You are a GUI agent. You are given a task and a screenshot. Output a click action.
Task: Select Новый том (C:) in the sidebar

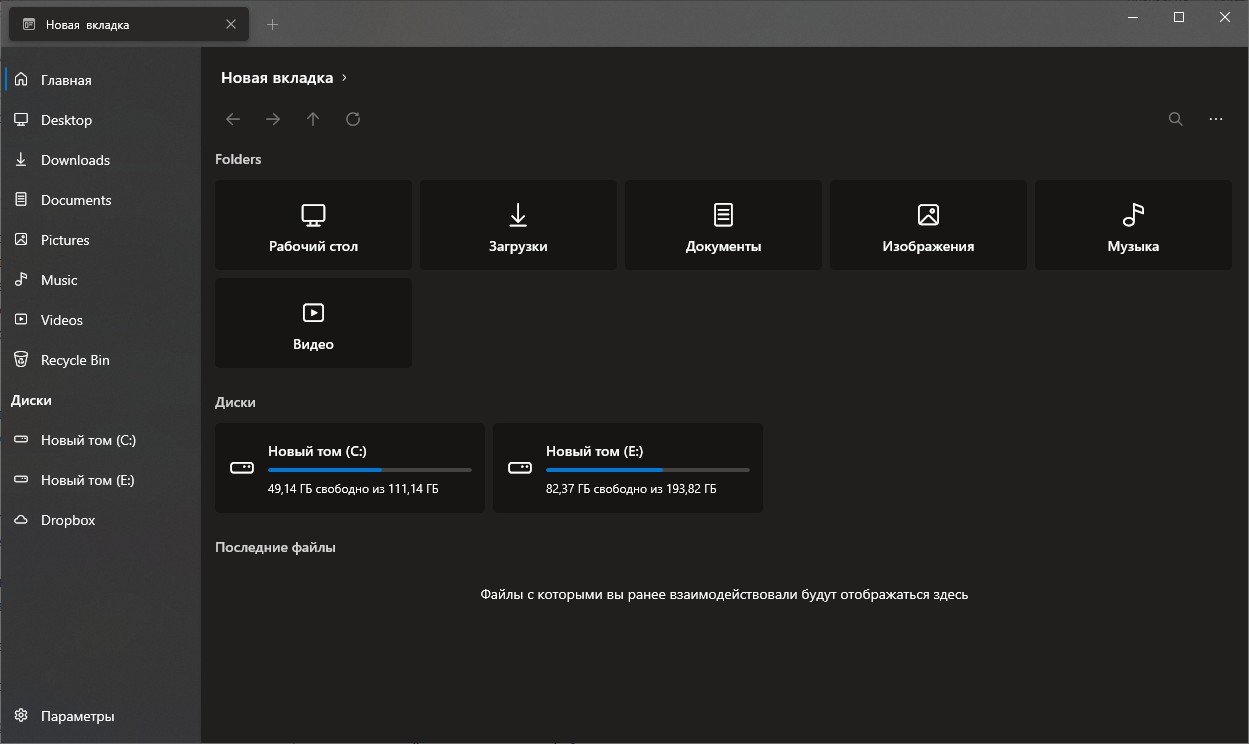(x=100, y=440)
